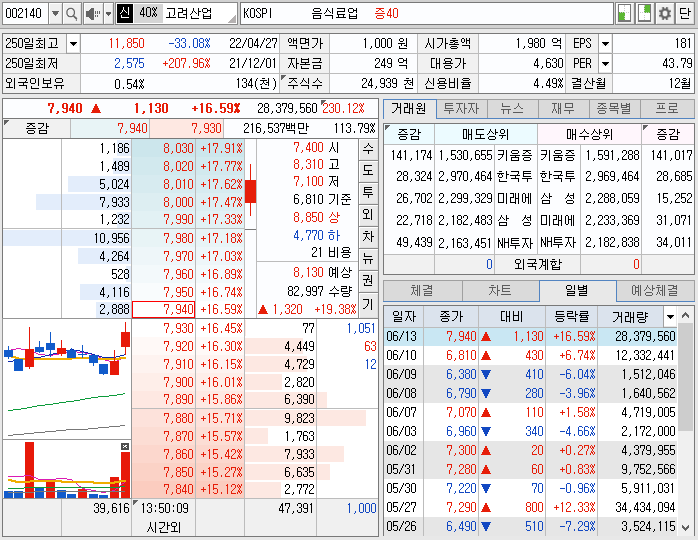Click the 매도상위 column header
This screenshot has height=540, width=698.
pos(486,134)
